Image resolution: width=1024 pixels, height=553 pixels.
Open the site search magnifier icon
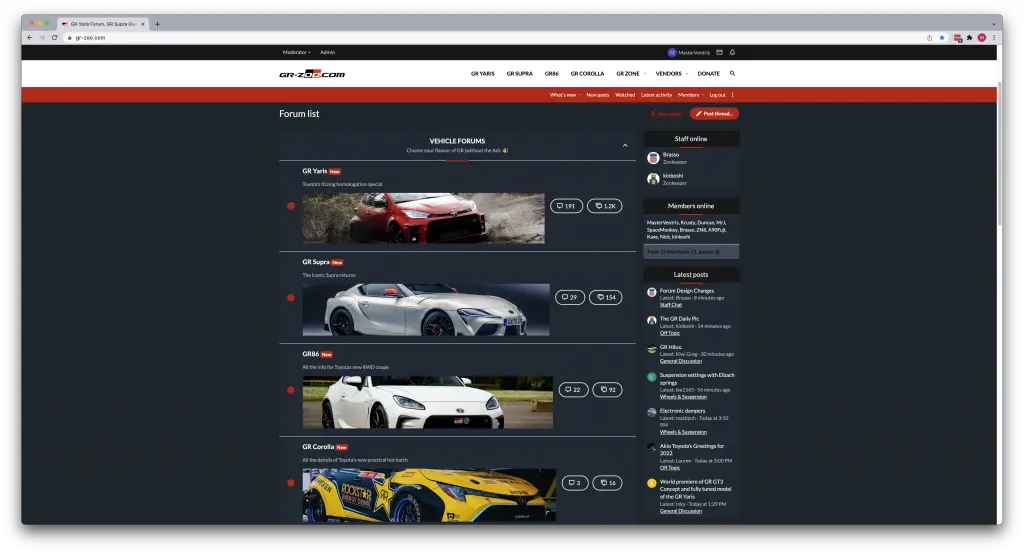click(732, 74)
